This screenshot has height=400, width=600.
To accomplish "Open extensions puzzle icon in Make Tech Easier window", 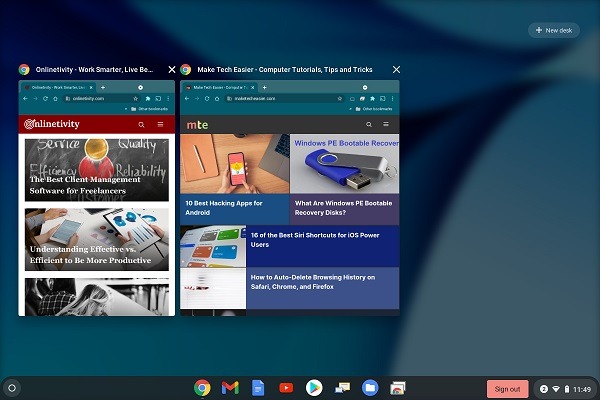I will pyautogui.click(x=372, y=98).
